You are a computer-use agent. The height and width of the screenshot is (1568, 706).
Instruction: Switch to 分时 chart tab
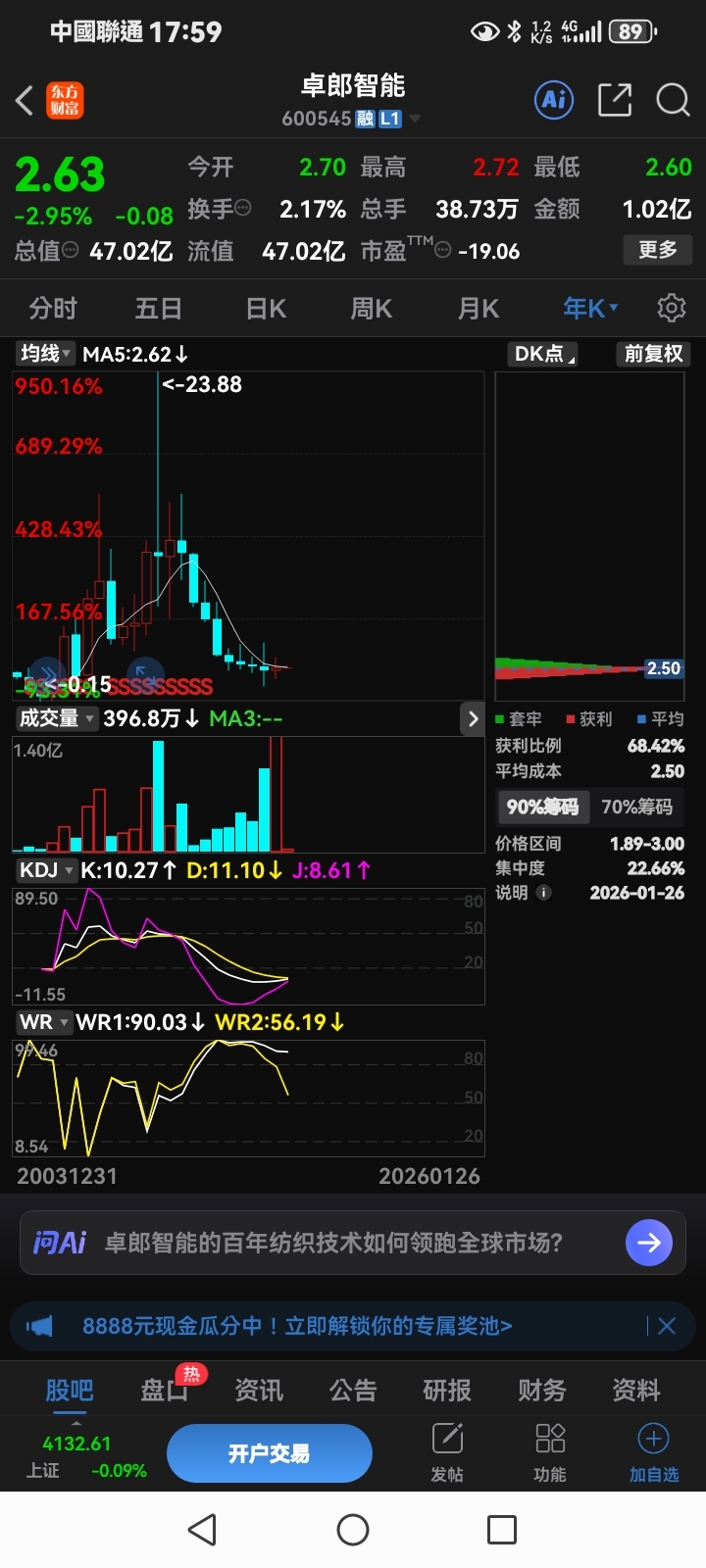53,308
